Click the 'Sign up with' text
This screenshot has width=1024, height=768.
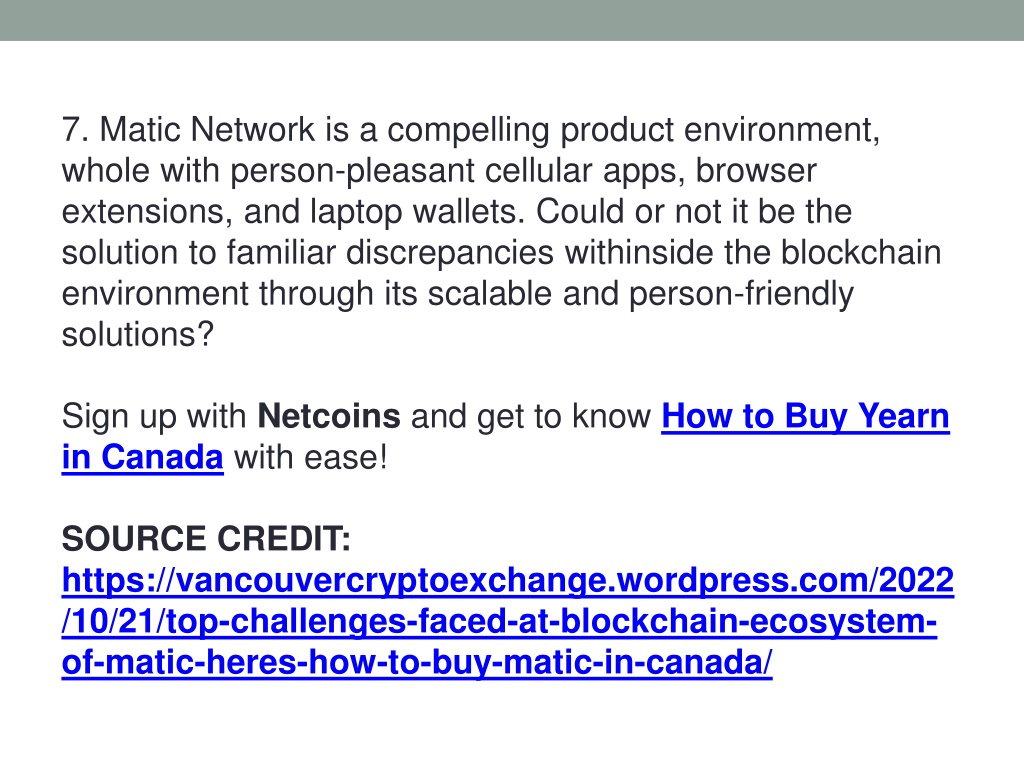(x=153, y=417)
